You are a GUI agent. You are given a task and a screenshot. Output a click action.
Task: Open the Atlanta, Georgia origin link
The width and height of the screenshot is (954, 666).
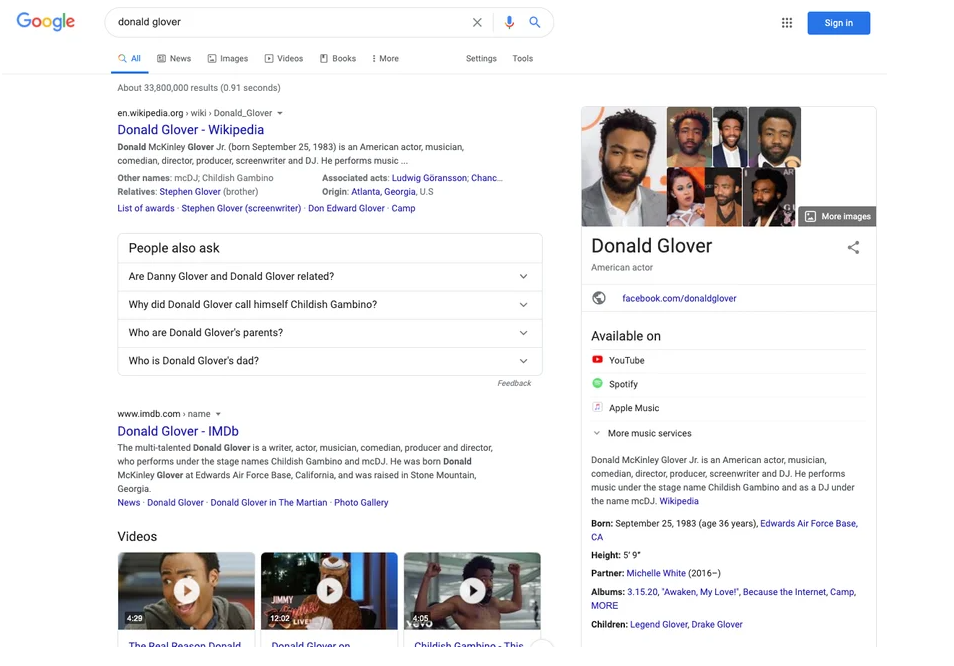[383, 192]
